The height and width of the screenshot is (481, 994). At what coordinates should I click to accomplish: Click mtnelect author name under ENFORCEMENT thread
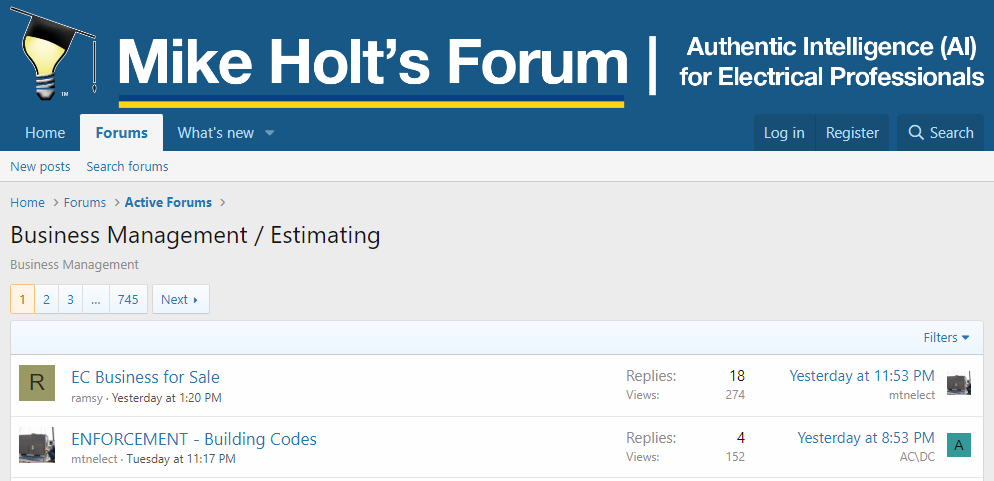pyautogui.click(x=94, y=459)
